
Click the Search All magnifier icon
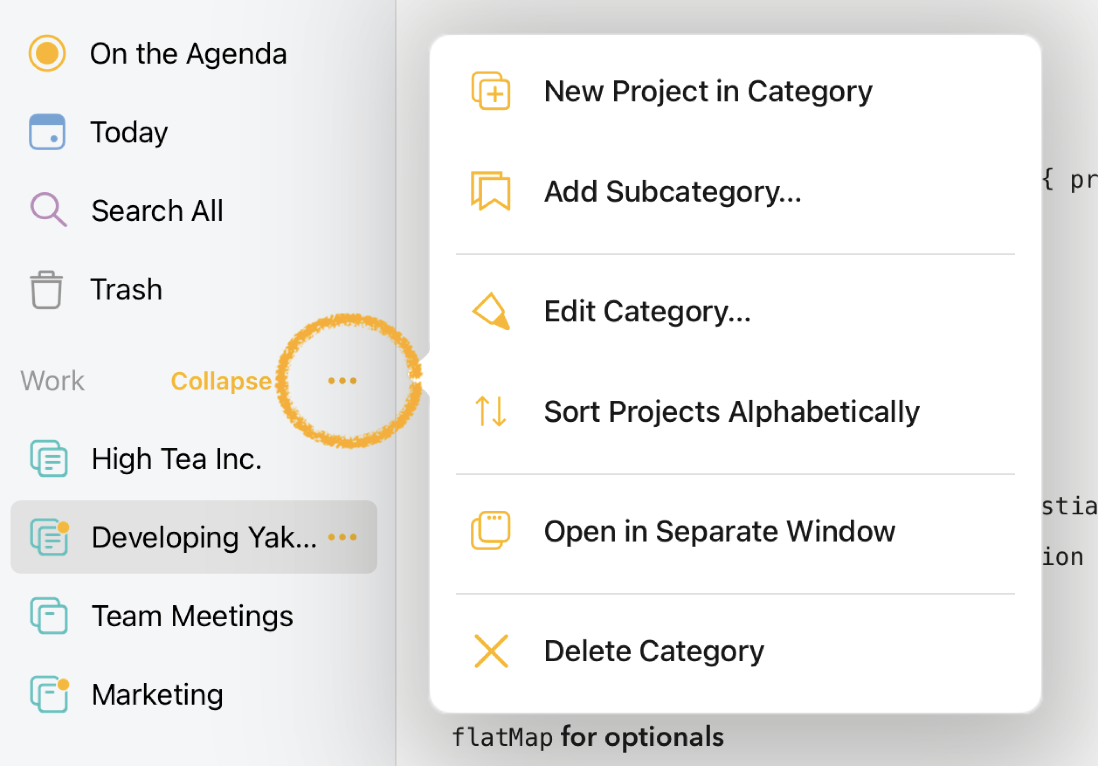[x=48, y=210]
